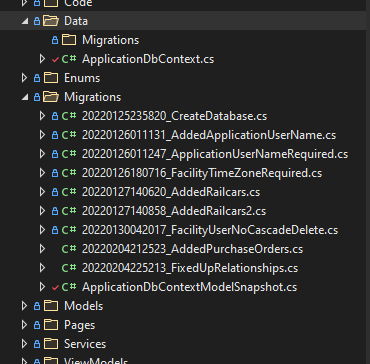Expand 20220204212523_AddedPurchaseOrders.cs node
The image size is (370, 364).
[42, 249]
